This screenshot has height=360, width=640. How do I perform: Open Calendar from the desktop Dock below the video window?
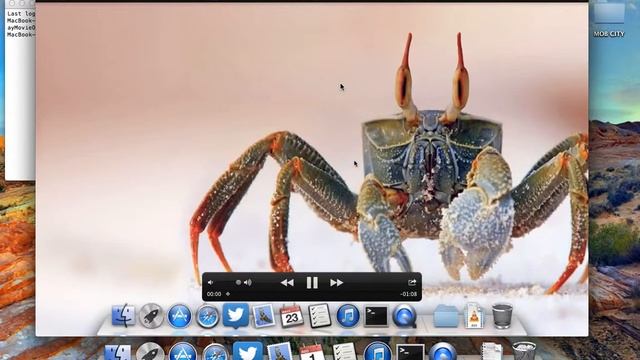click(312, 353)
